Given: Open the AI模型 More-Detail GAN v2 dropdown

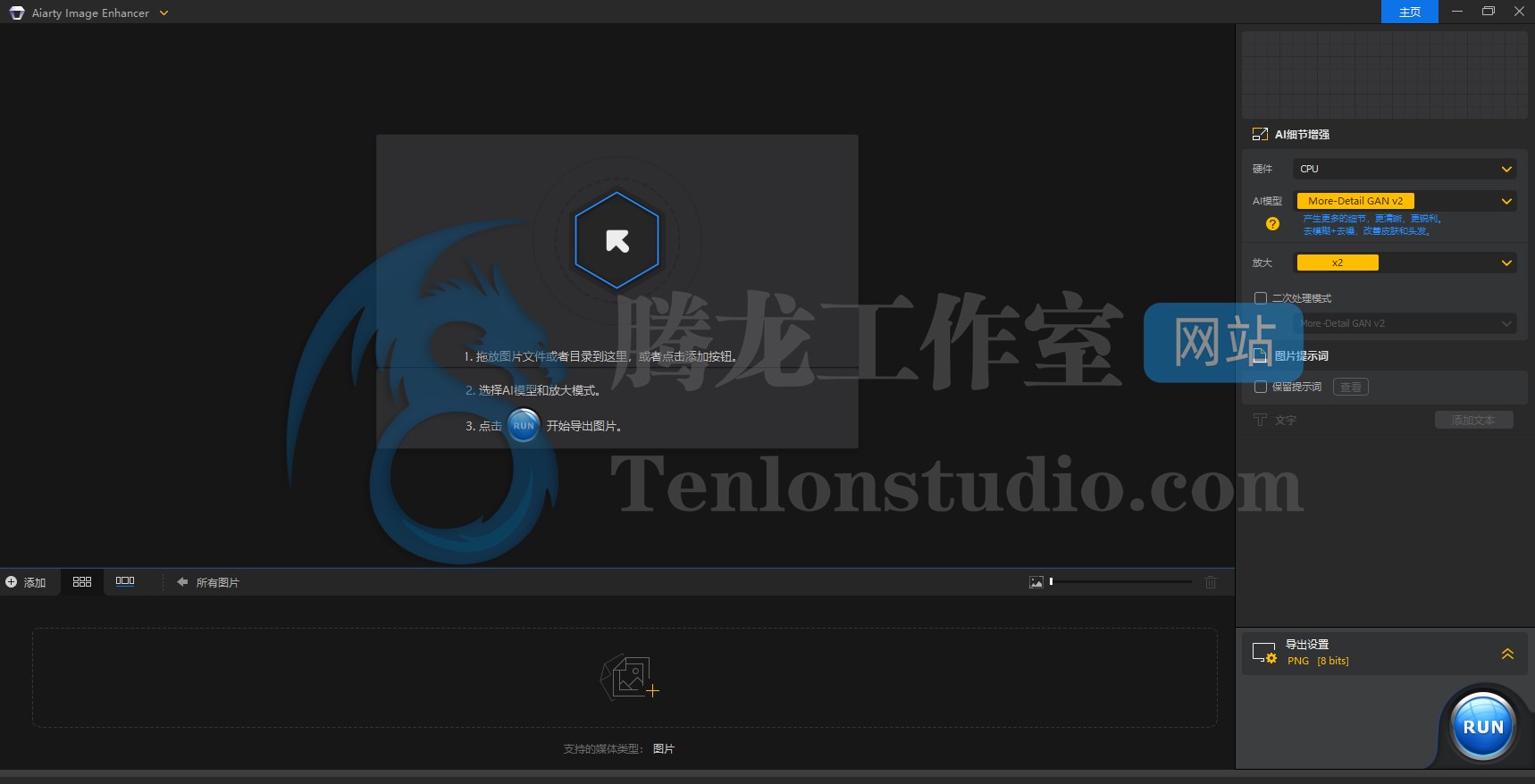Looking at the screenshot, I should [x=1405, y=201].
